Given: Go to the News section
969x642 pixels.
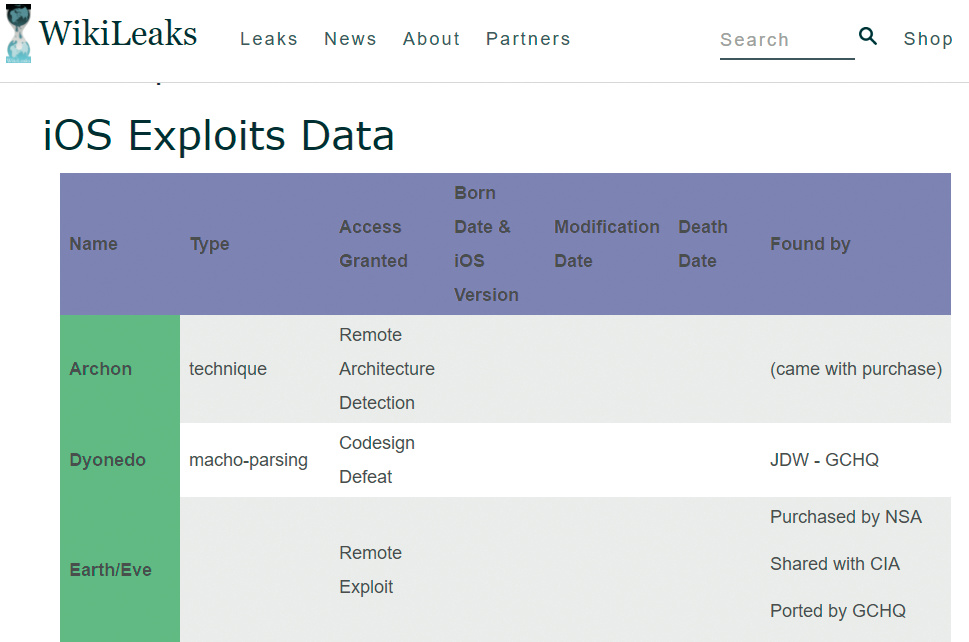Looking at the screenshot, I should [x=350, y=39].
